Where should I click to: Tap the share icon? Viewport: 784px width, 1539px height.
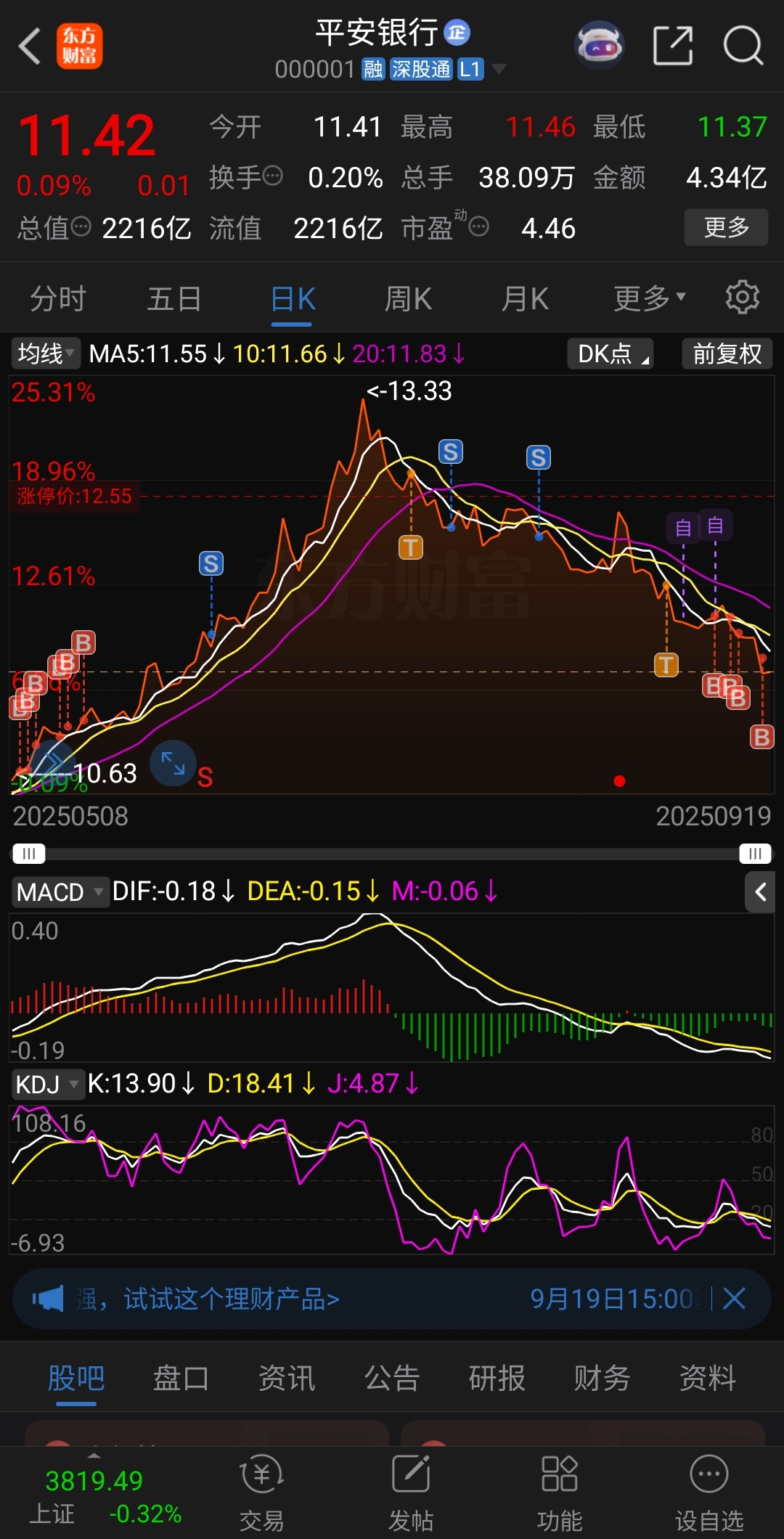pos(673,46)
